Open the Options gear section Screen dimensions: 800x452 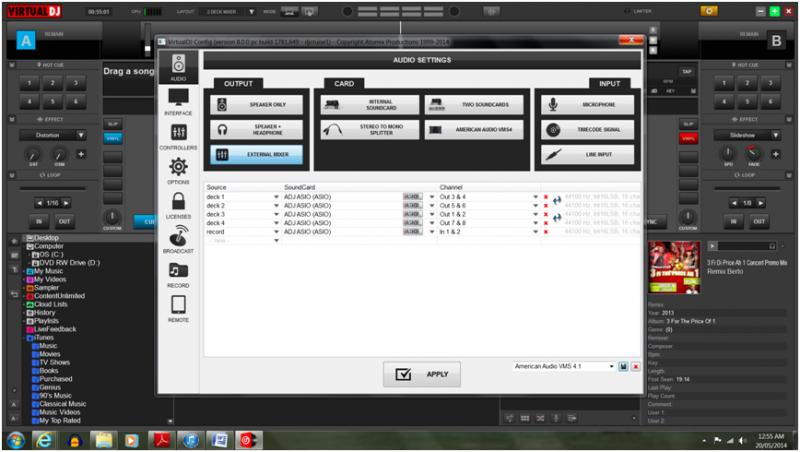pyautogui.click(x=178, y=170)
